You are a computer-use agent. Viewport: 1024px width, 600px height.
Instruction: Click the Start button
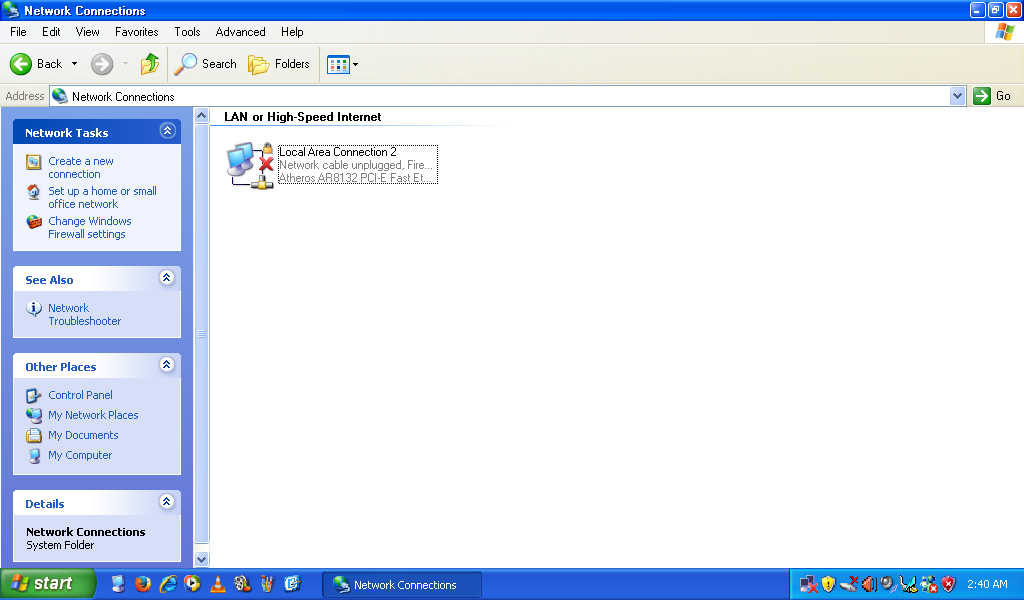click(48, 584)
